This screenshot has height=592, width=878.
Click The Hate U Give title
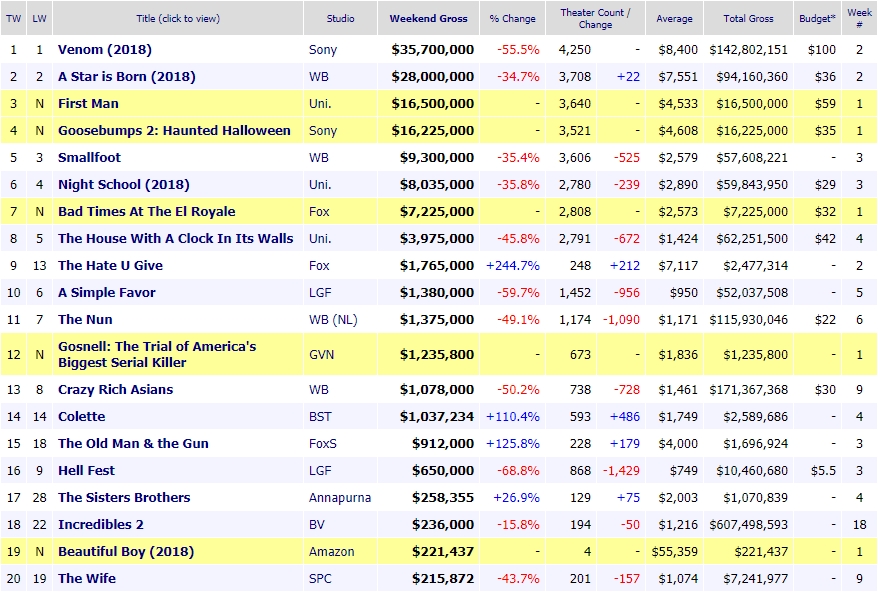click(110, 265)
